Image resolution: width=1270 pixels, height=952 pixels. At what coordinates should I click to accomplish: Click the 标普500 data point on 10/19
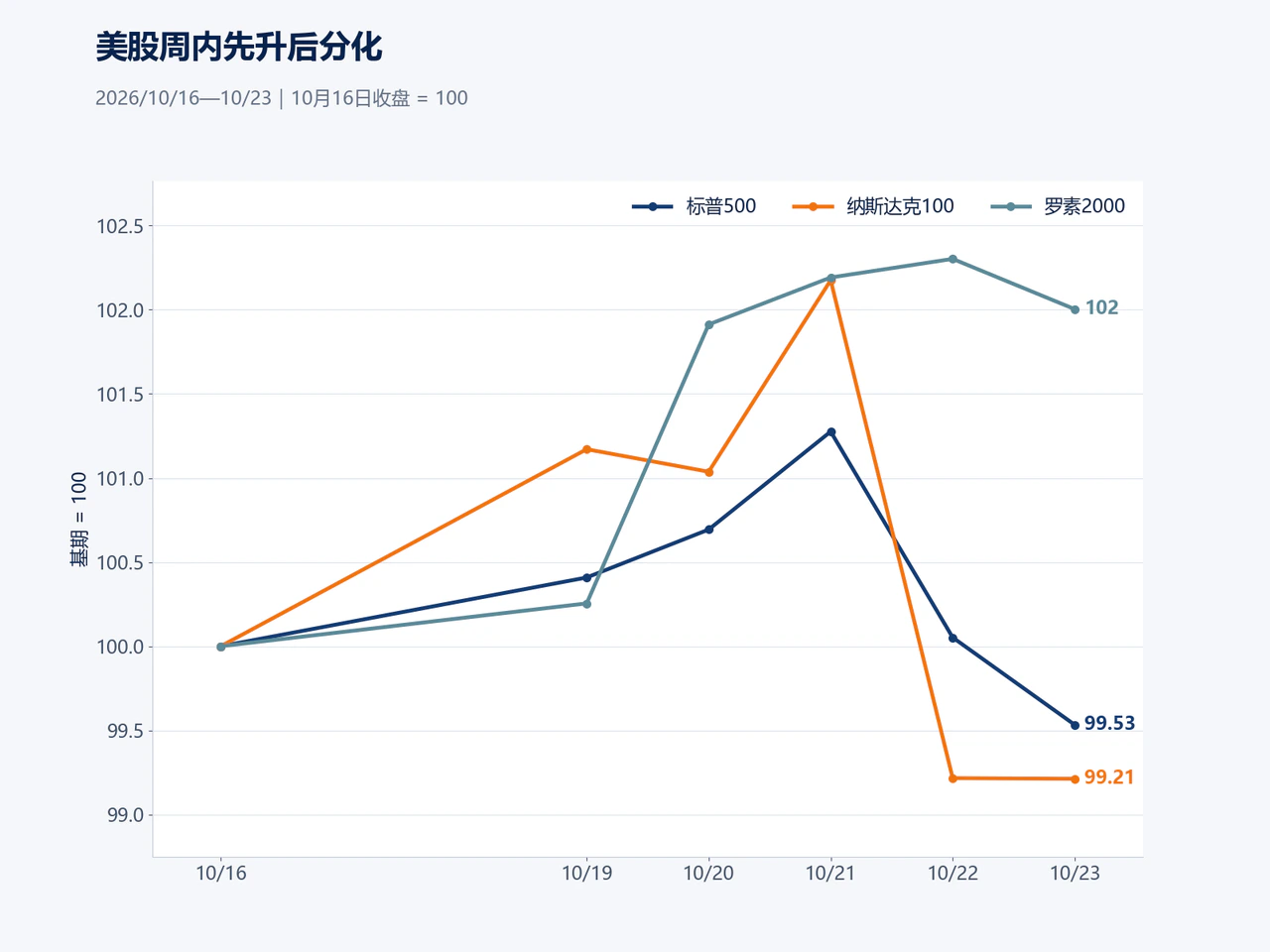click(586, 577)
